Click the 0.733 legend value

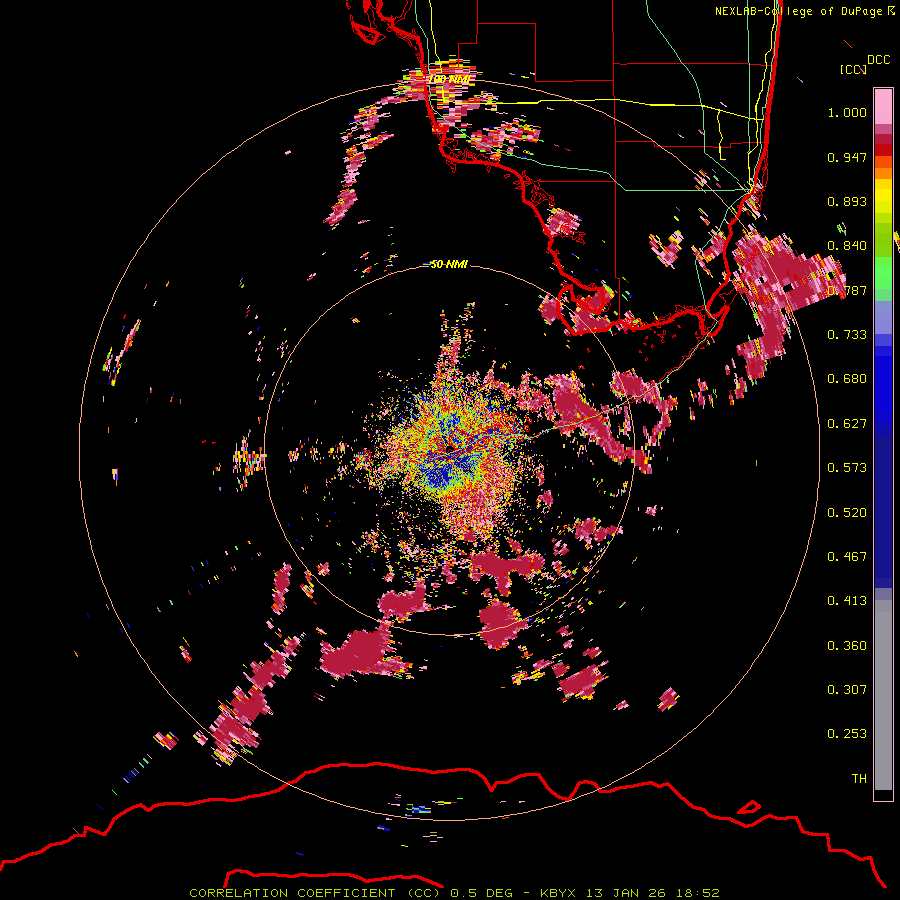click(847, 335)
